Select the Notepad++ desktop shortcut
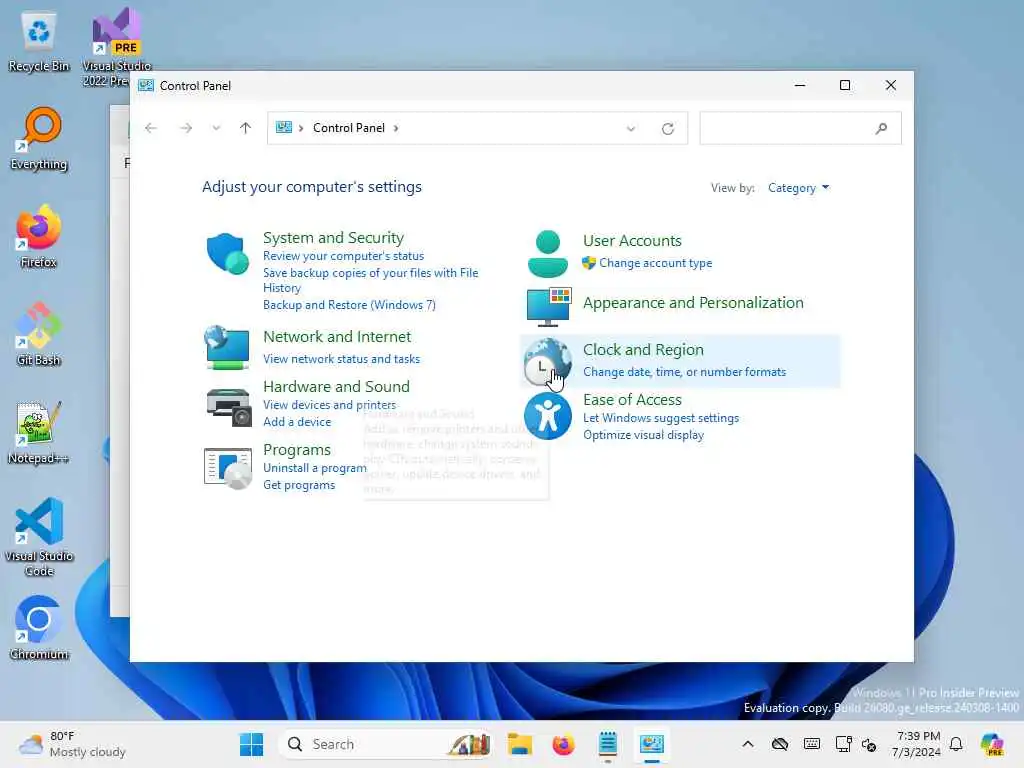 39,432
